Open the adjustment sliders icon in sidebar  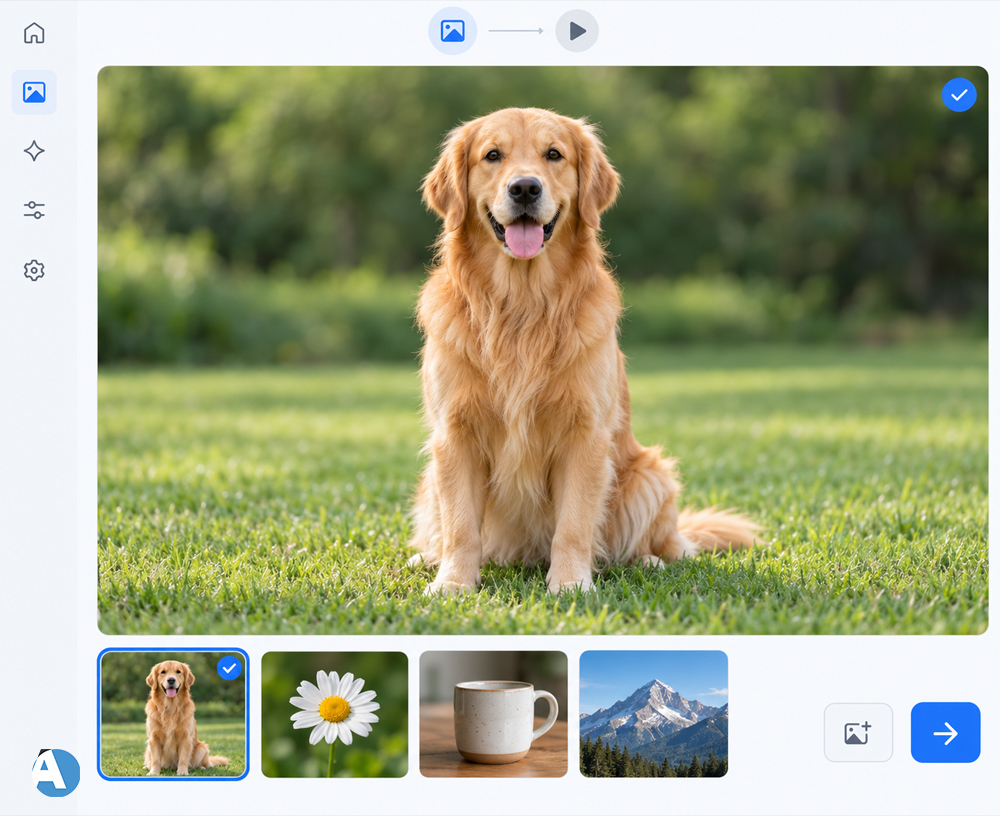click(34, 210)
